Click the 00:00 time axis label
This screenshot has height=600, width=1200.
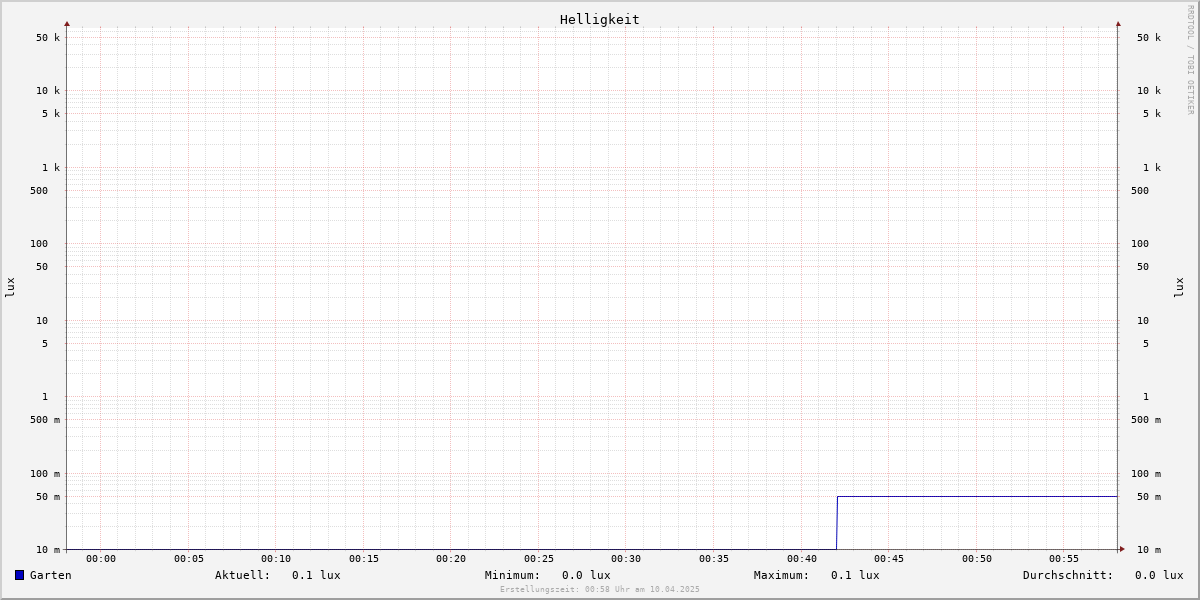click(x=101, y=559)
